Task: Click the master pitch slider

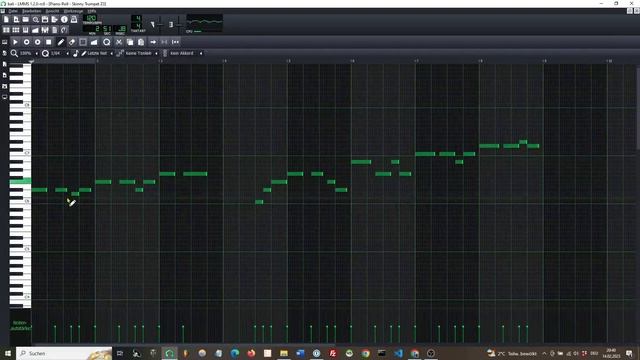Action: click(178, 24)
